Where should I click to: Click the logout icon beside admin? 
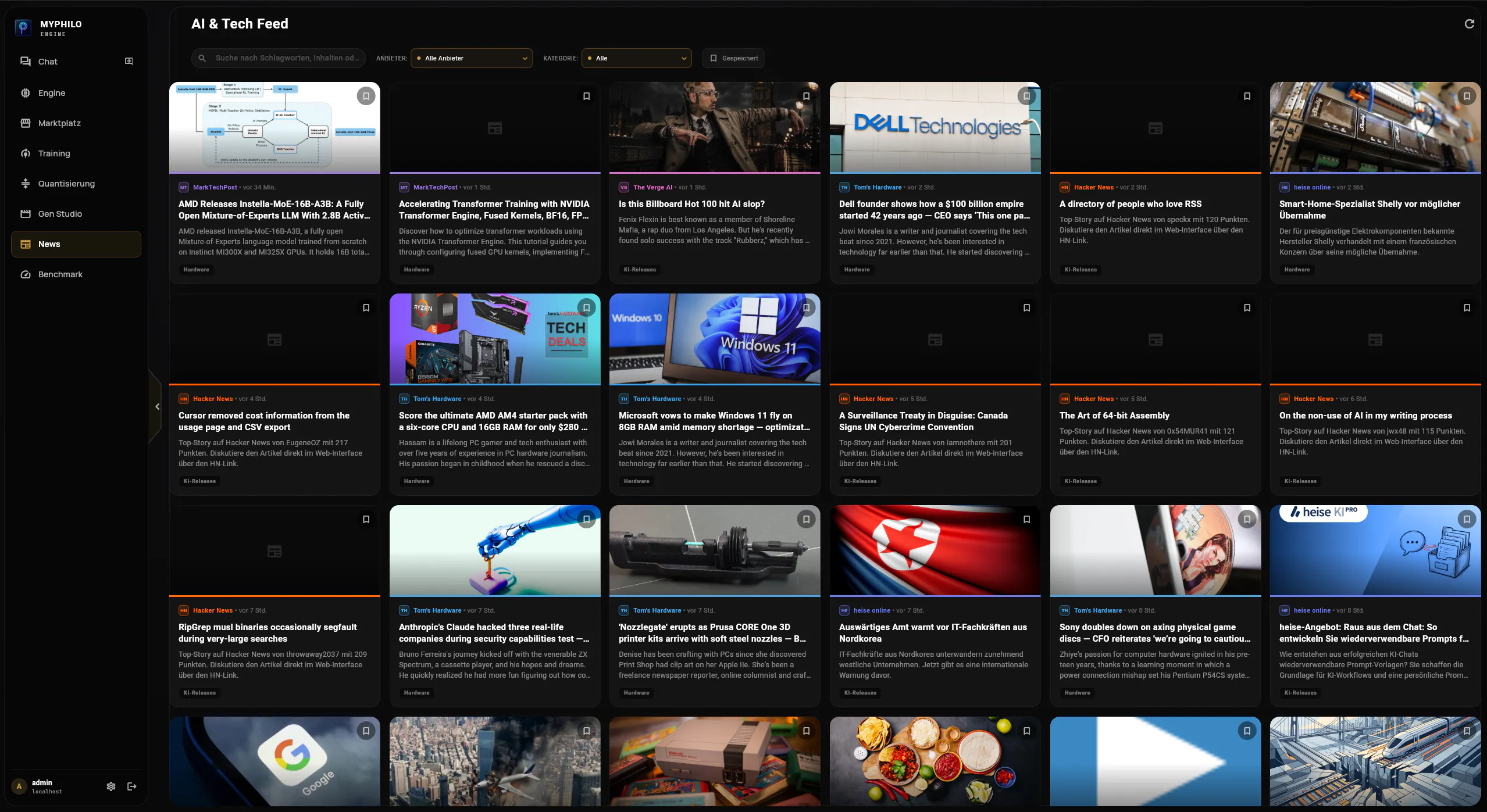(132, 786)
